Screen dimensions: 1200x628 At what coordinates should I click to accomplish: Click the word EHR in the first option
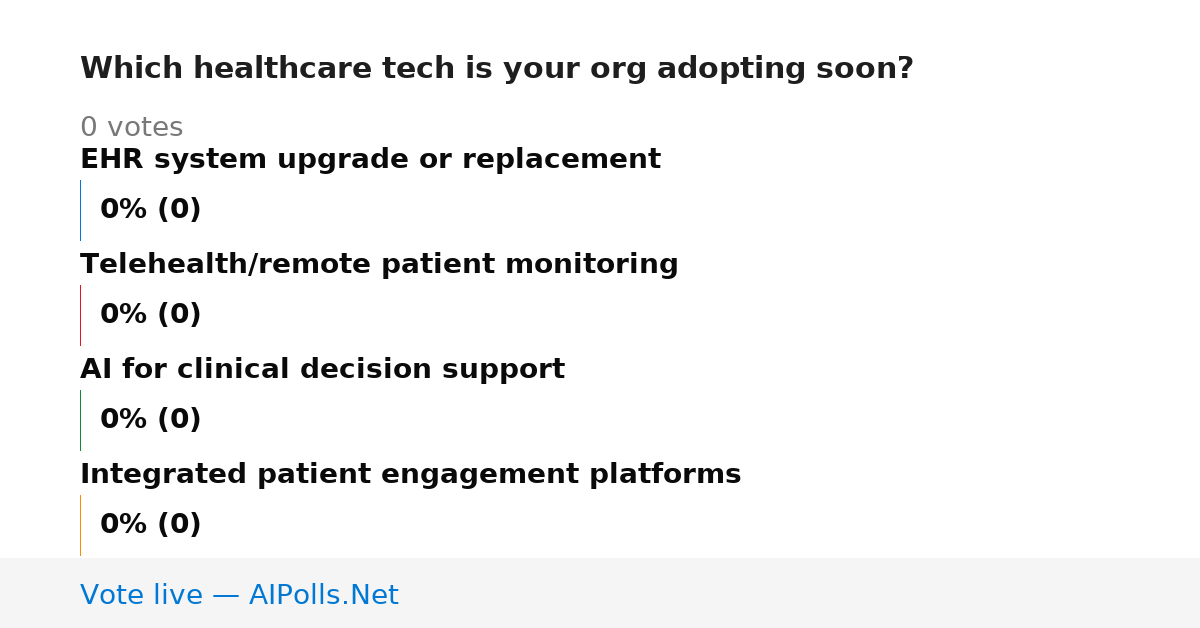[112, 160]
